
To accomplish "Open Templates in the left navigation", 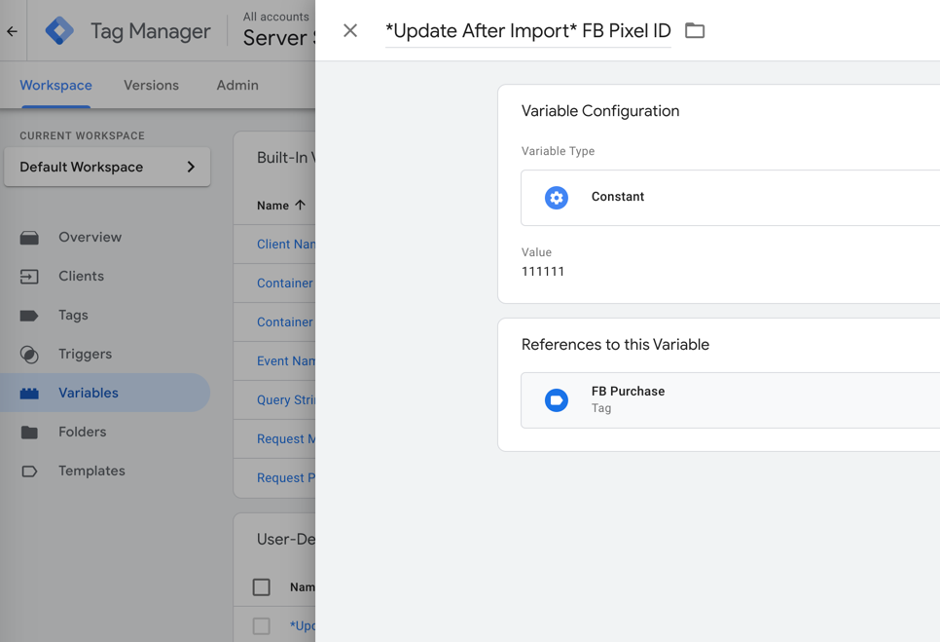I will [x=91, y=471].
